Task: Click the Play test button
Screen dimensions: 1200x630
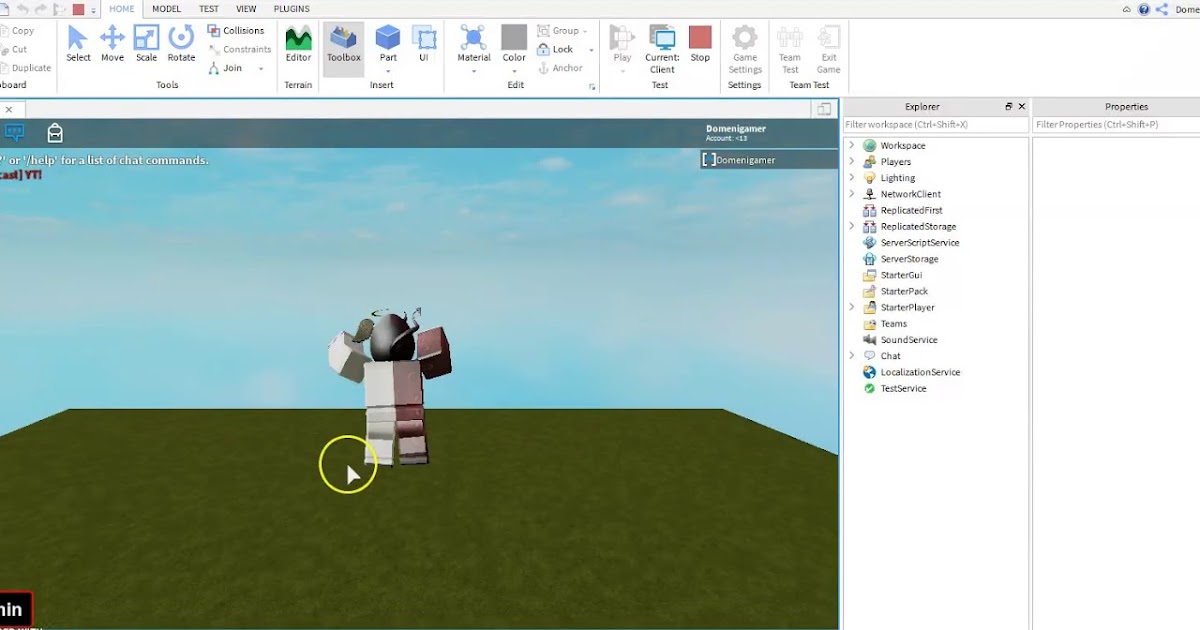Action: 622,45
